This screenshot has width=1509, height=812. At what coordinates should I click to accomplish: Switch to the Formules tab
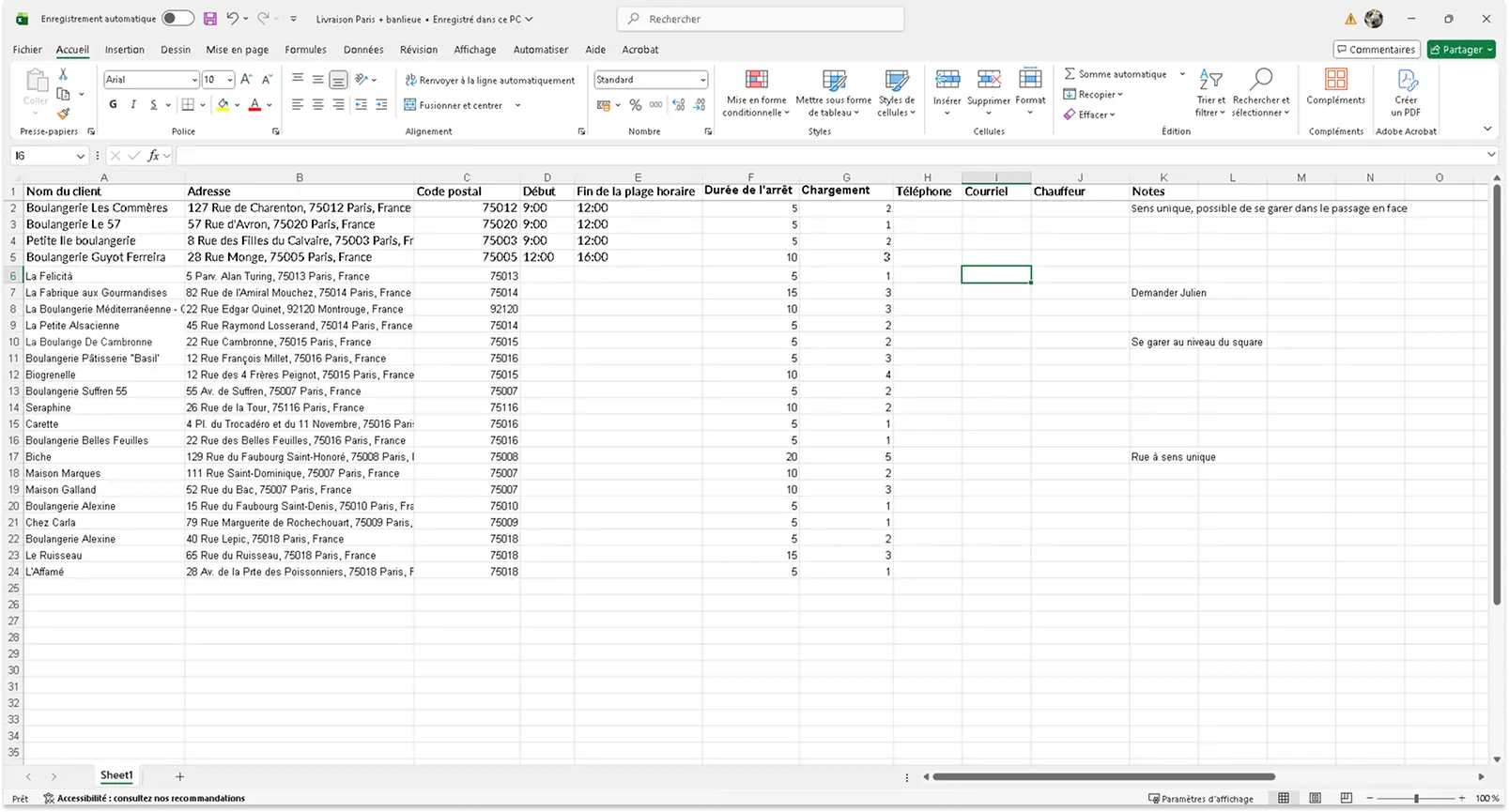pyautogui.click(x=306, y=50)
